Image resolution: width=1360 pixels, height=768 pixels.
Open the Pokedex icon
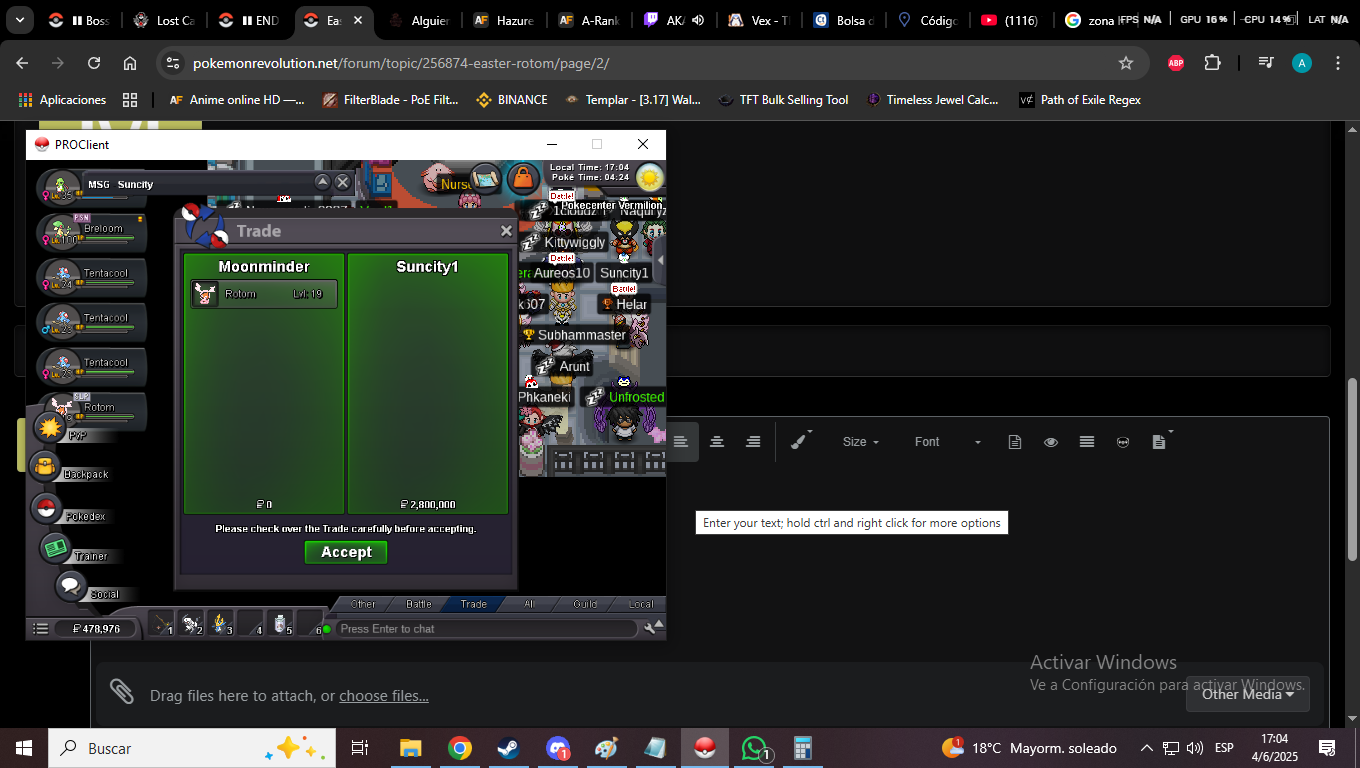tap(46, 509)
